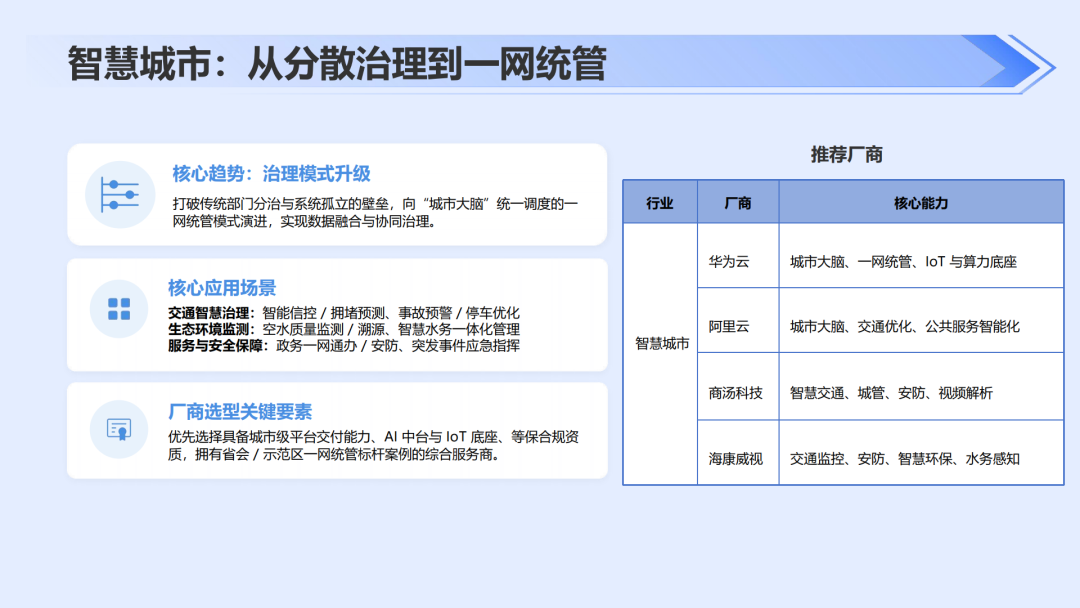Select the 商汤科技 vendor cell
Screen dimensions: 1080x608
point(738,386)
